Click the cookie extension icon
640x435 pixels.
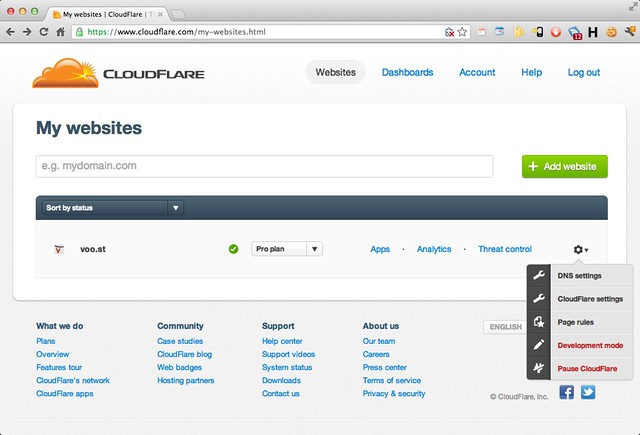click(x=611, y=32)
